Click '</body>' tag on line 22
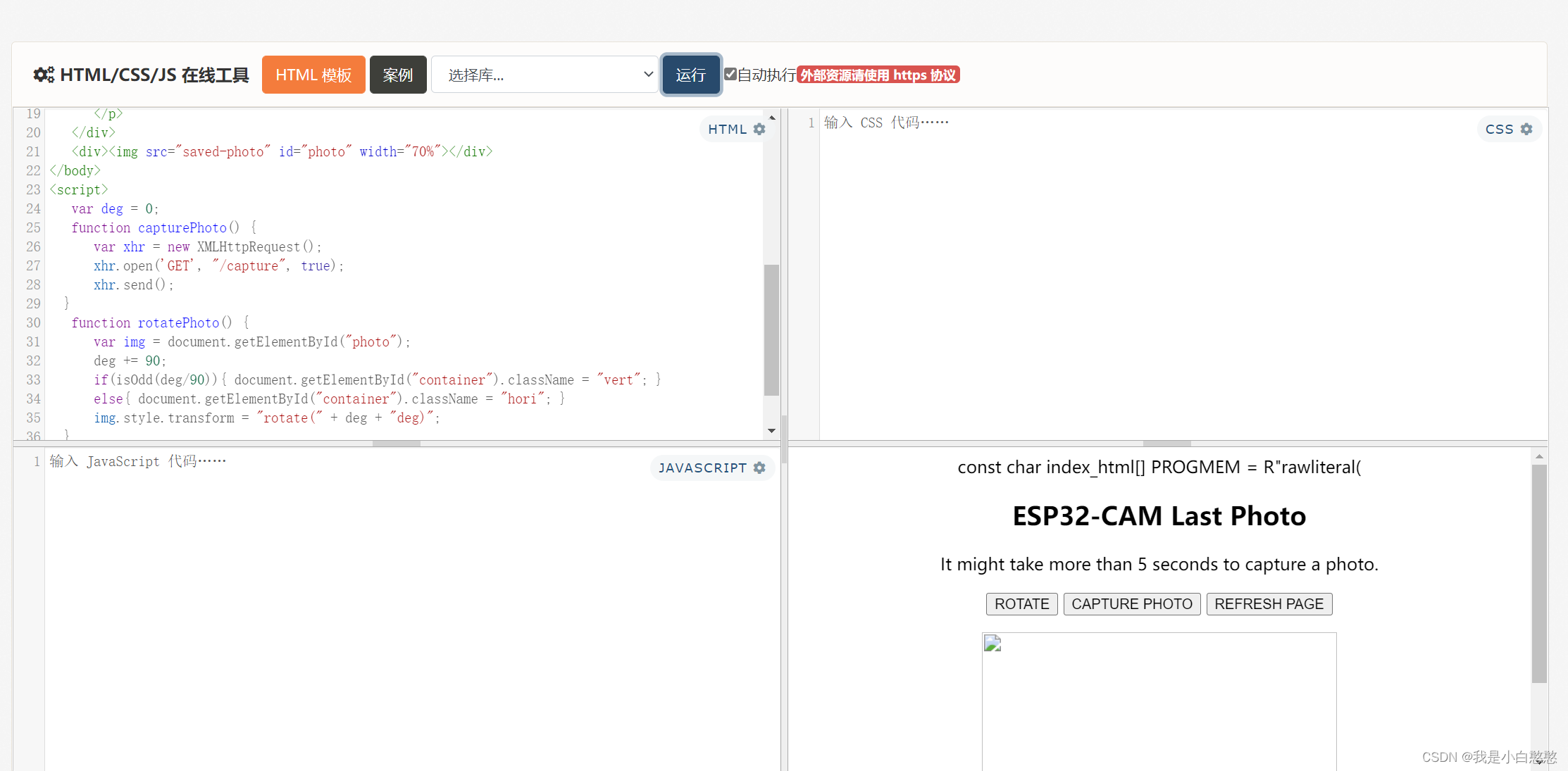1568x771 pixels. (x=75, y=170)
